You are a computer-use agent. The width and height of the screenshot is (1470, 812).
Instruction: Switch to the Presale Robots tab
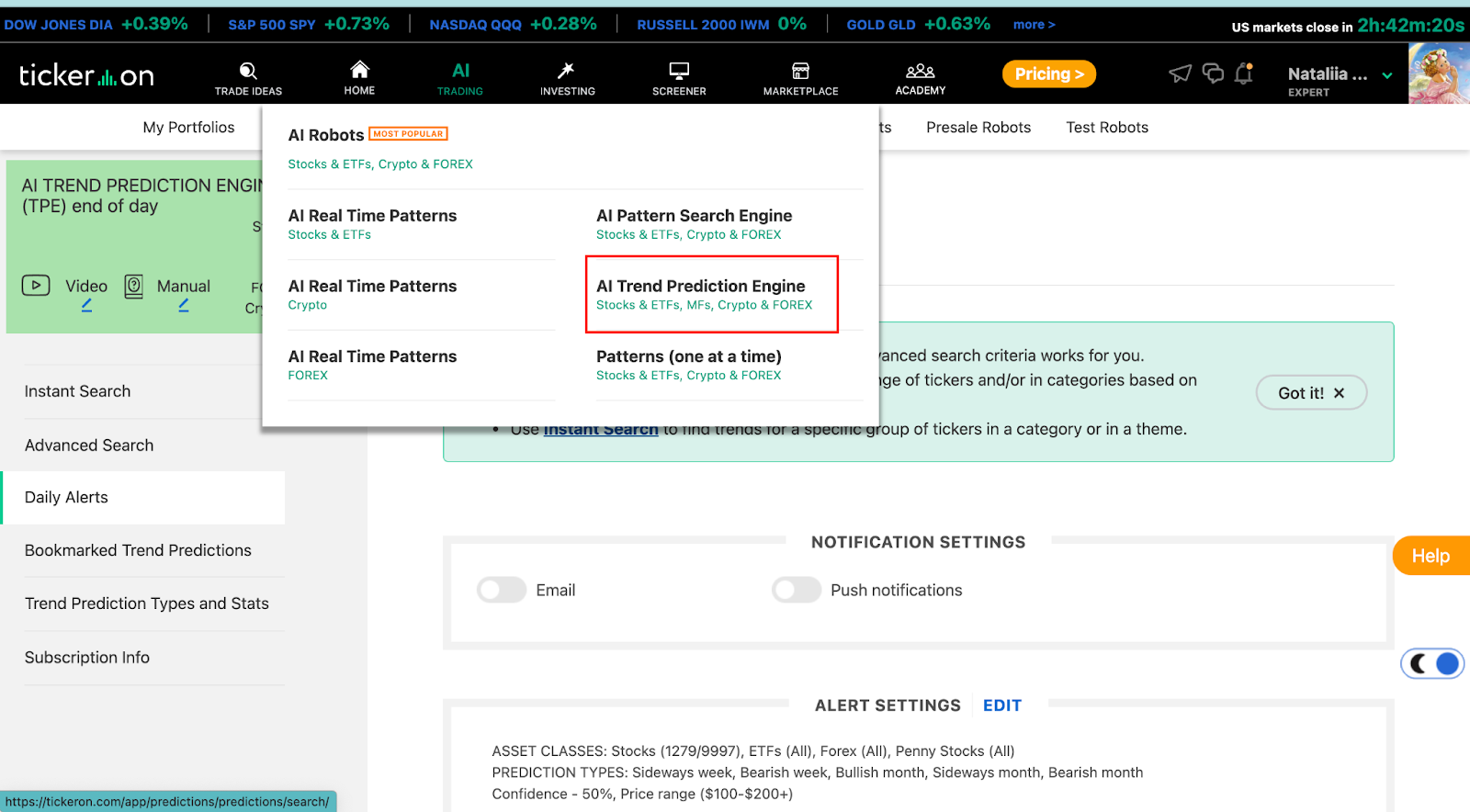click(978, 128)
